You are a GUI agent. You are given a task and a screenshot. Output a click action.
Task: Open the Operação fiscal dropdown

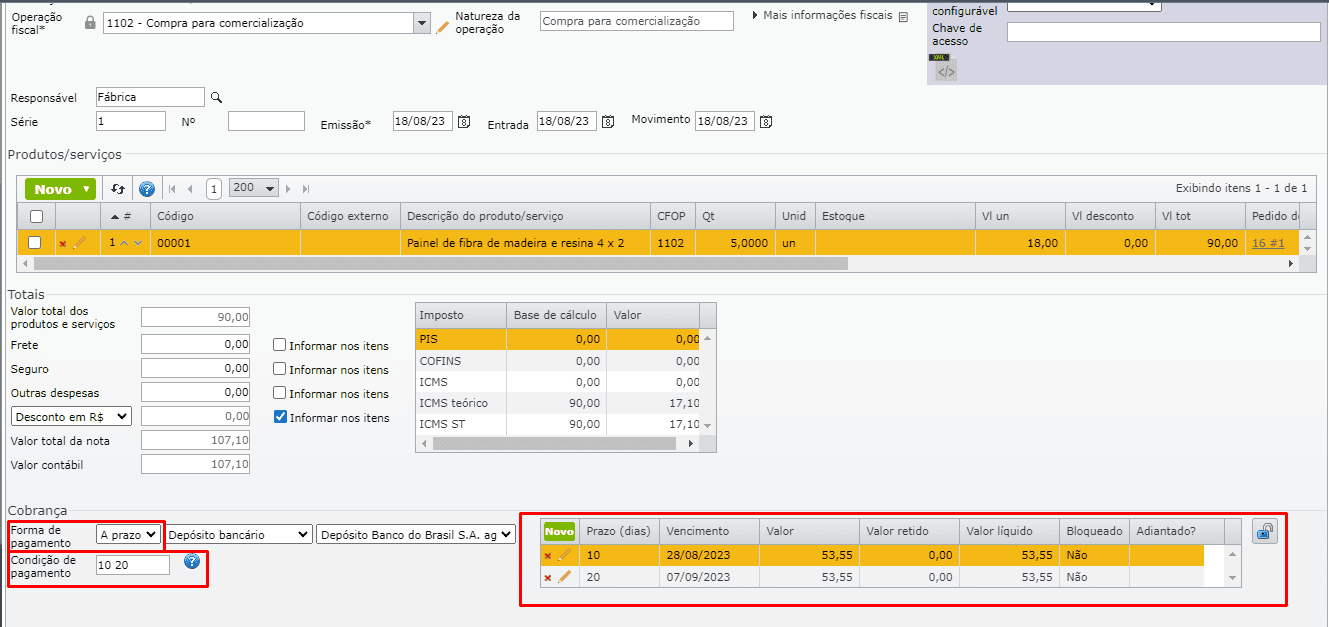tap(420, 23)
